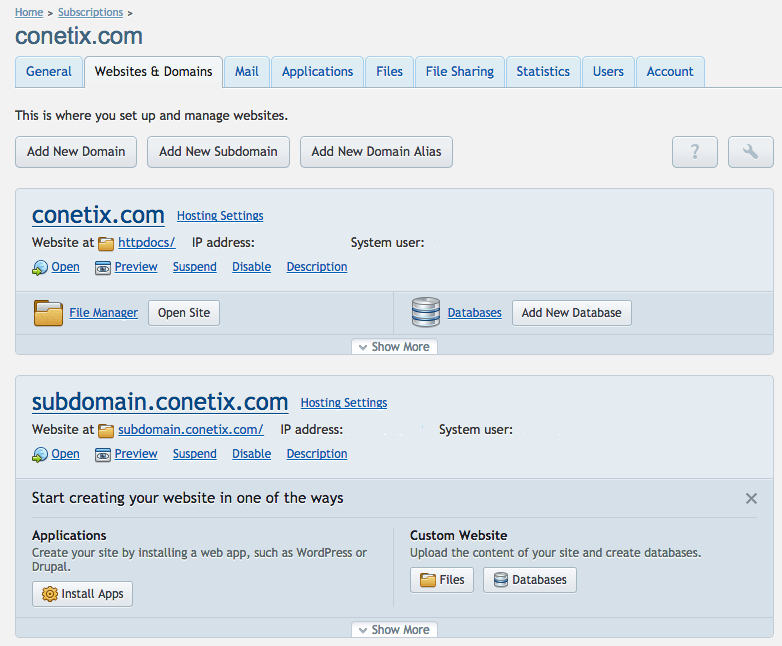Viewport: 782px width, 646px height.
Task: Switch to the General tab
Action: coord(49,72)
